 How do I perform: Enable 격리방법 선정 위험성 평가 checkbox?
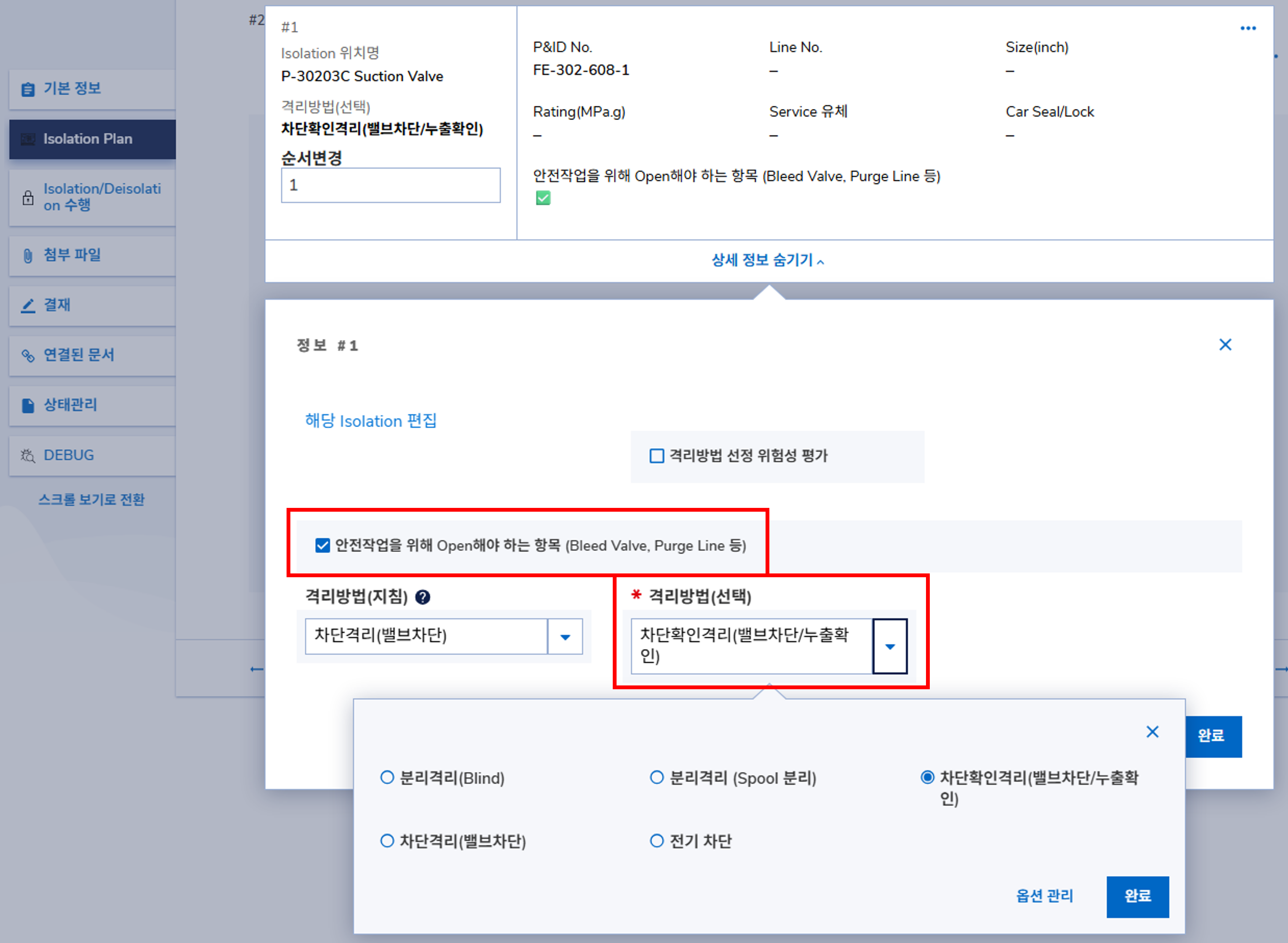tap(657, 456)
